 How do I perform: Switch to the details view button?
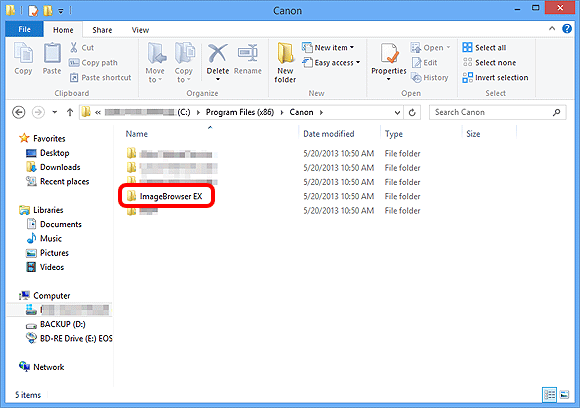coord(549,395)
